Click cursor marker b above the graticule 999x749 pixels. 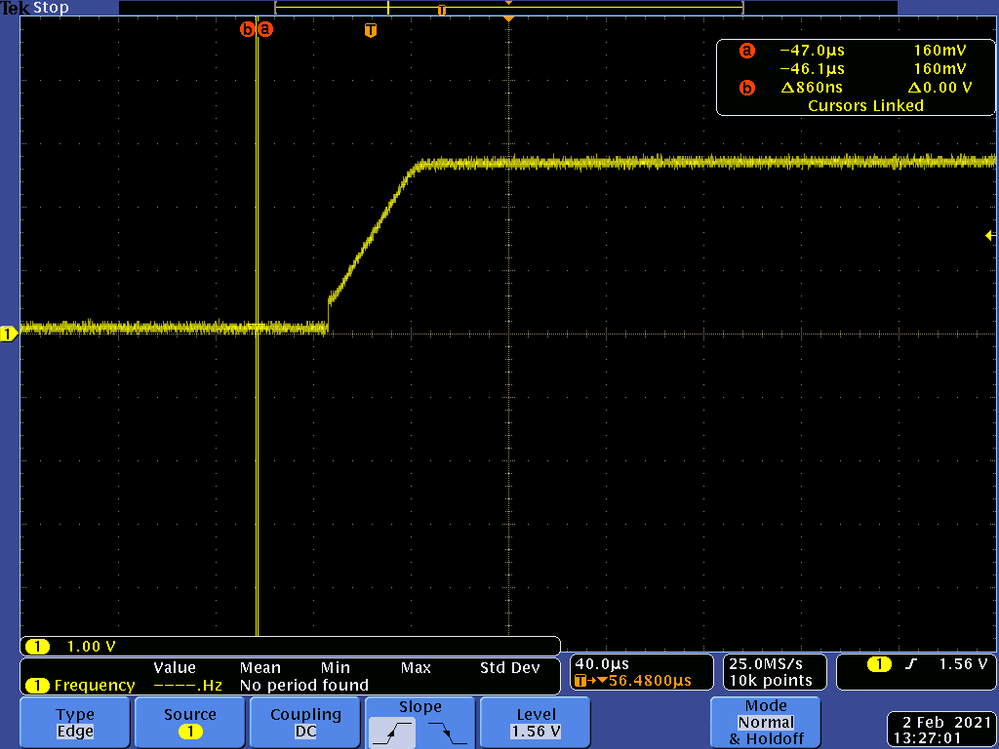[247, 29]
